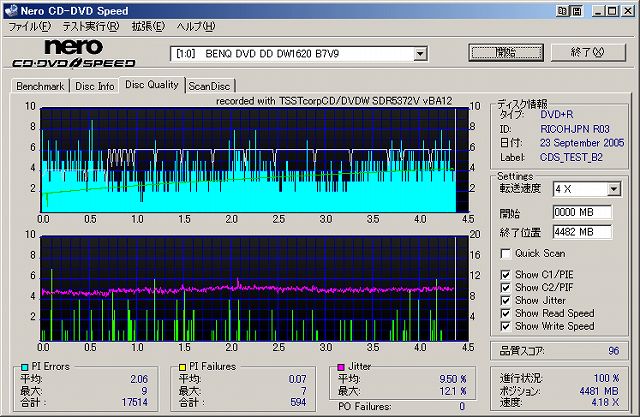Disable Show Read Speed checkbox

[x=505, y=313]
